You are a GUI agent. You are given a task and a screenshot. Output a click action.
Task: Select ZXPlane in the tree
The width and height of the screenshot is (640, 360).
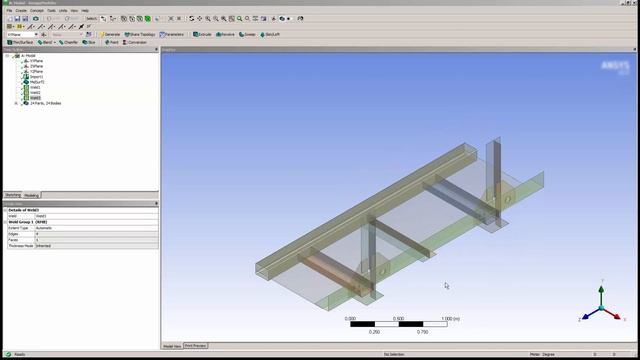tap(36, 66)
